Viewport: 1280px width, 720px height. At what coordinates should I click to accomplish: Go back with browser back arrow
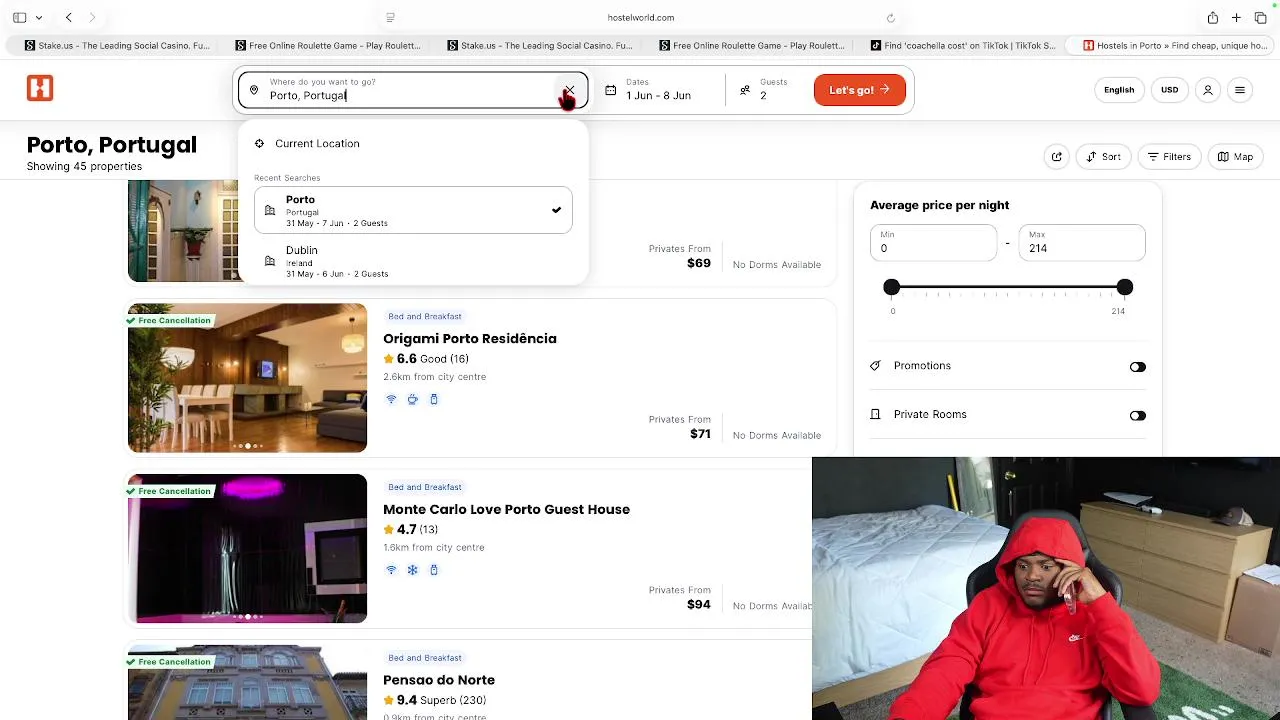68,18
